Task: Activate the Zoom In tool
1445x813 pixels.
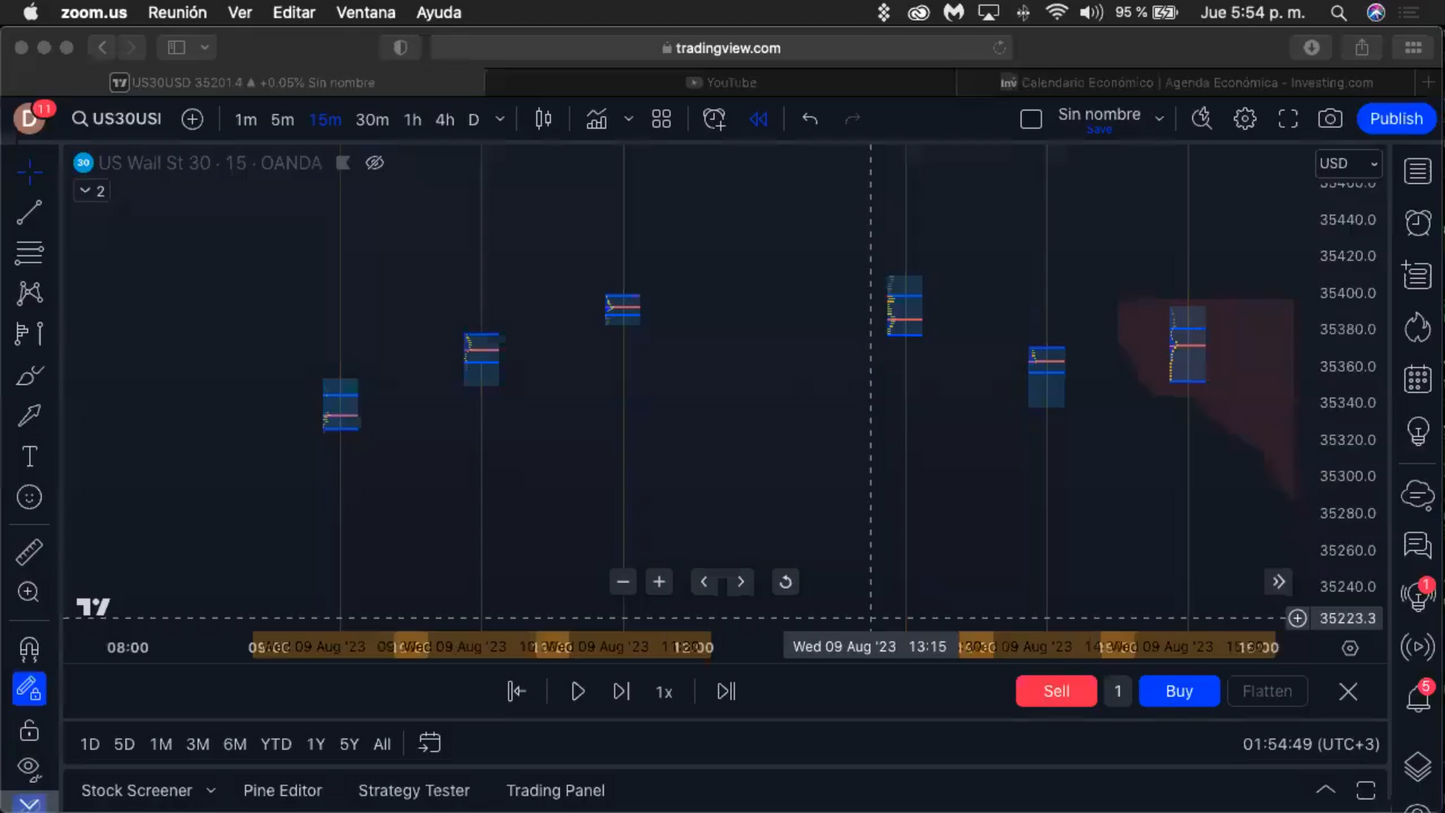Action: 29,591
